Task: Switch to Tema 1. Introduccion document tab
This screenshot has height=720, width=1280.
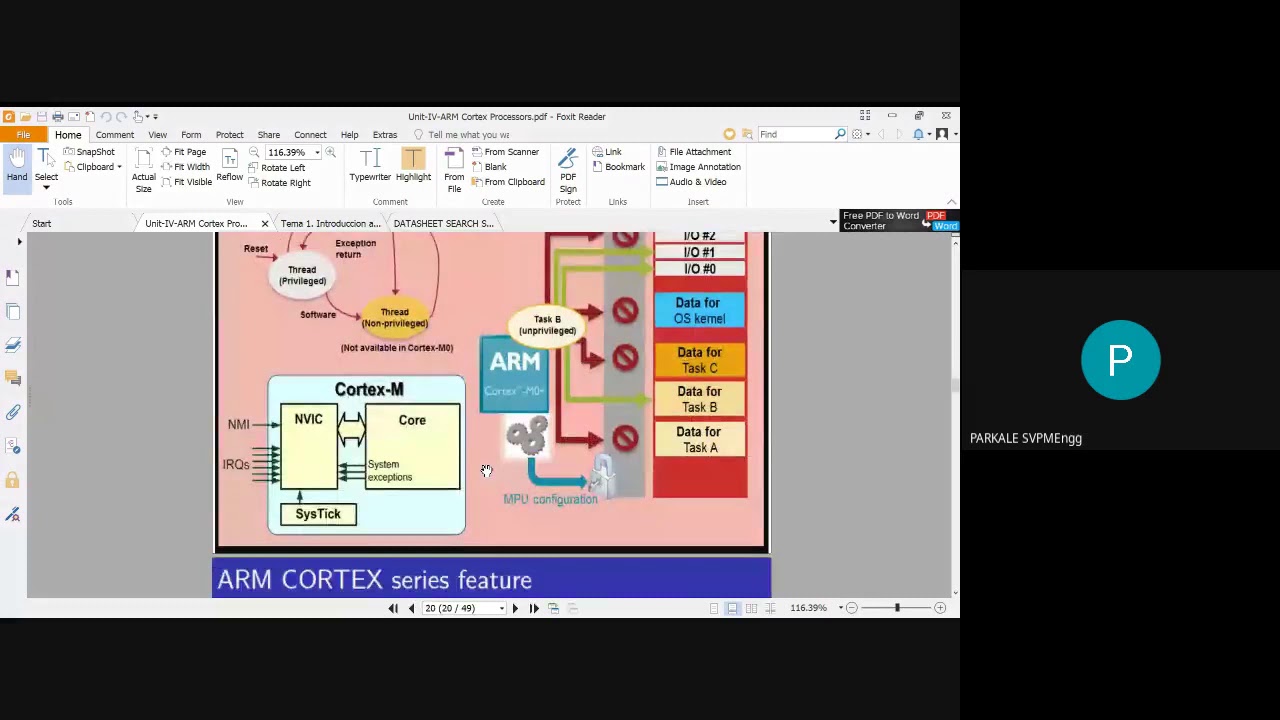Action: point(330,223)
